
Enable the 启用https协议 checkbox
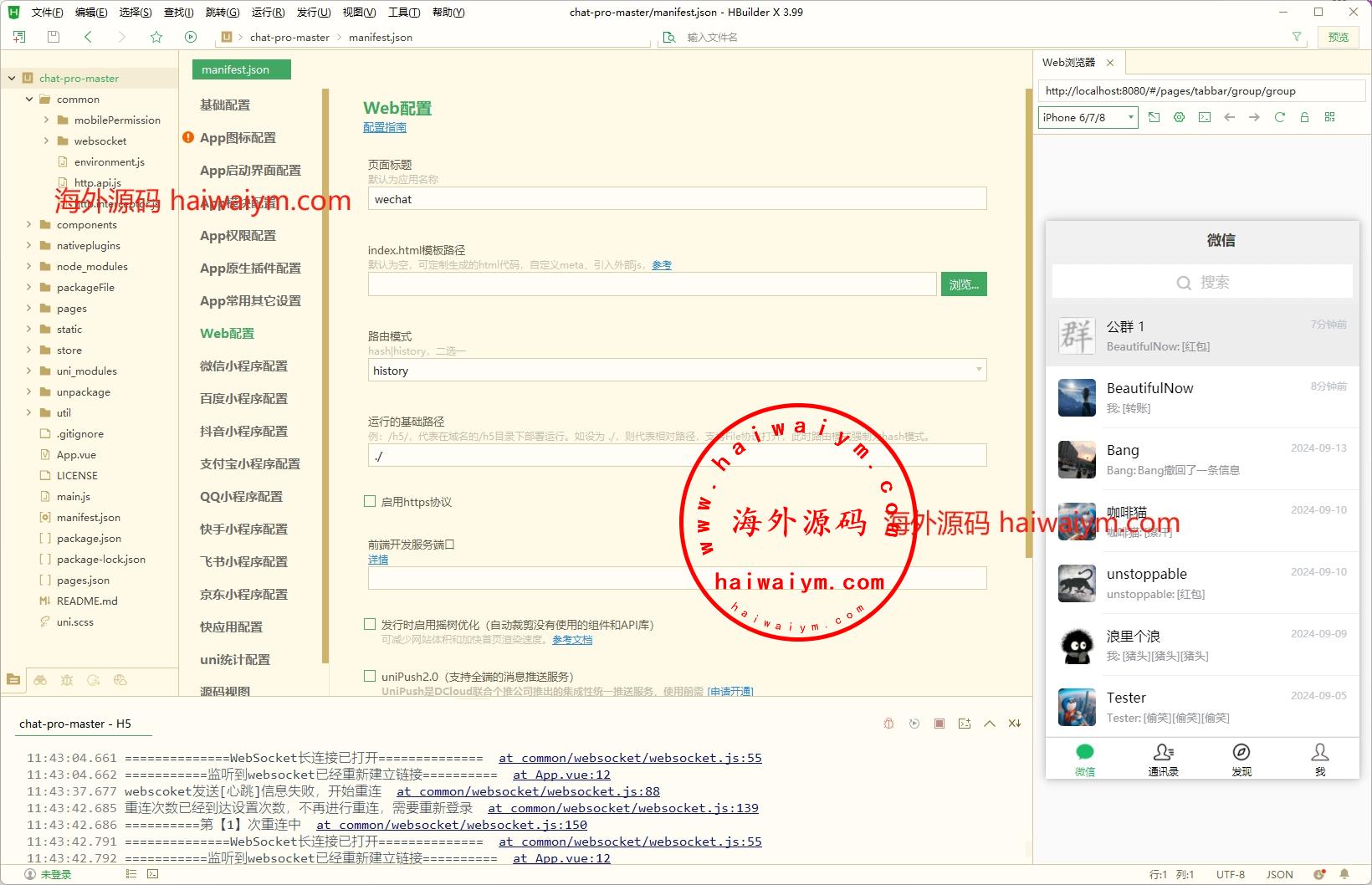(370, 502)
